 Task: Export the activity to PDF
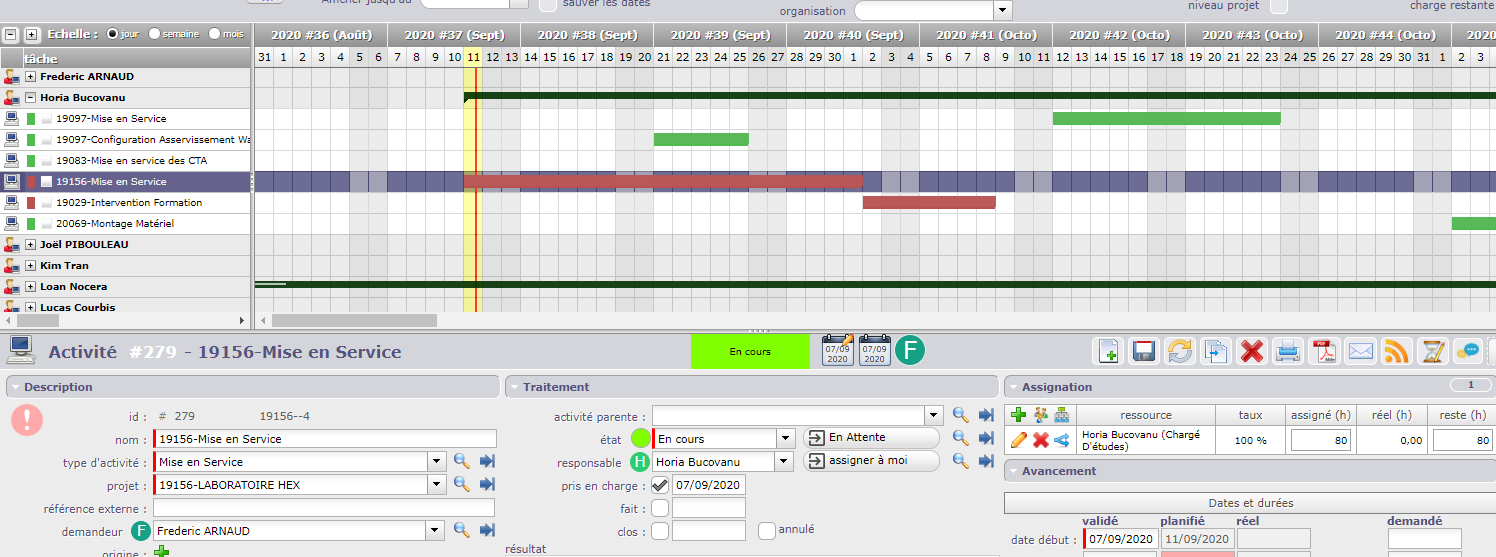coord(1324,351)
